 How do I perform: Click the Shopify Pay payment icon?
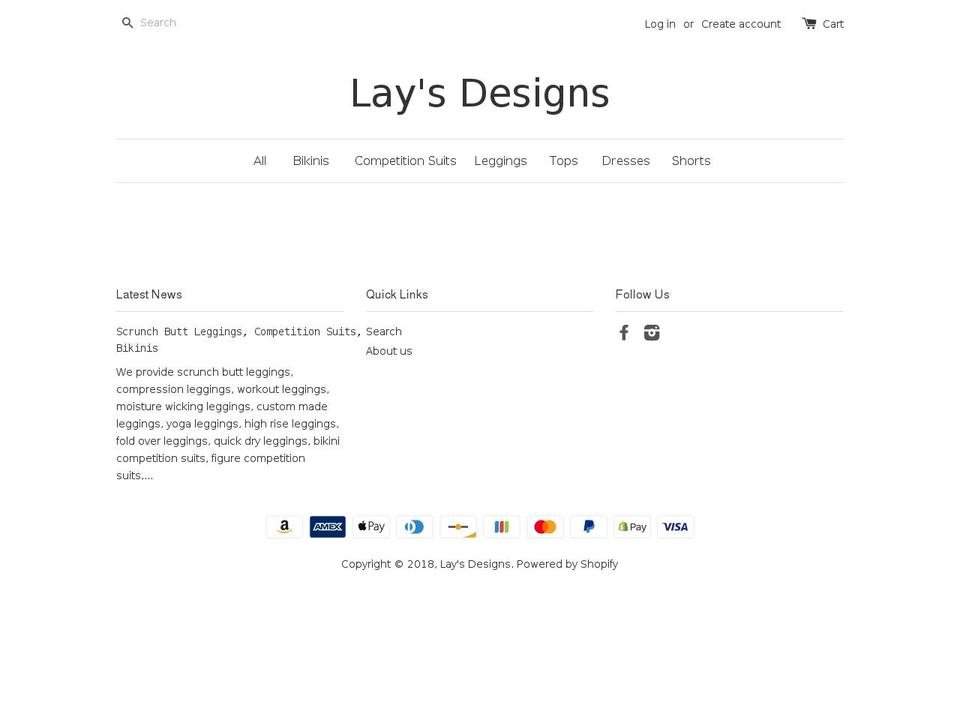(x=632, y=527)
